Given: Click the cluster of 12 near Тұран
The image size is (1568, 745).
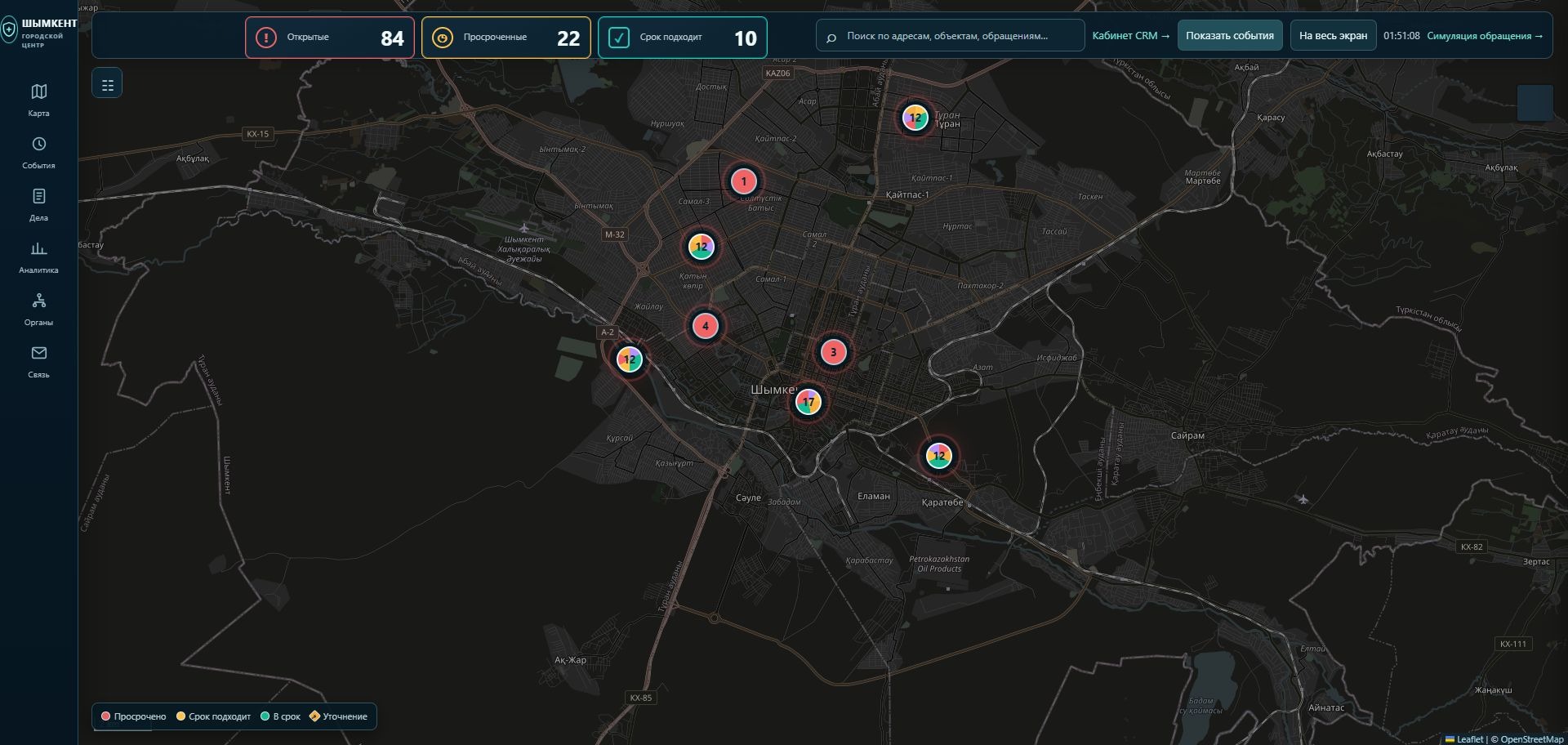Looking at the screenshot, I should click(915, 118).
